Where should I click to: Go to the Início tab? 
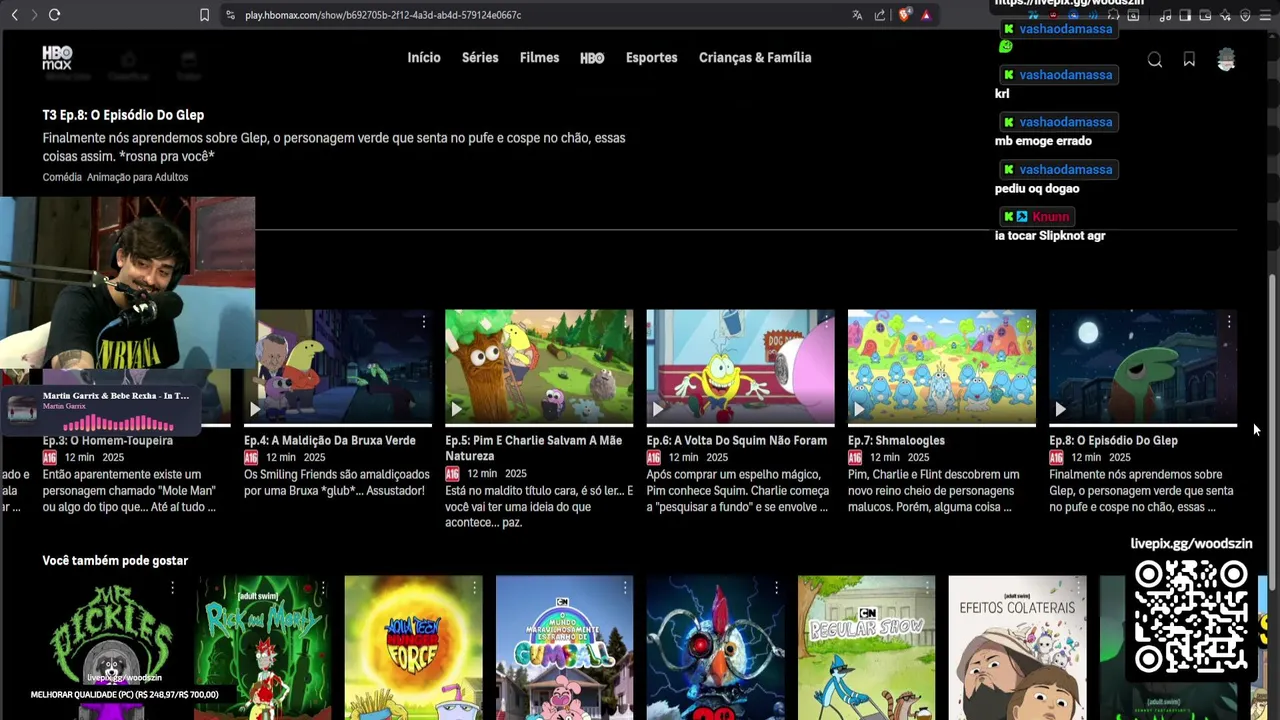424,57
